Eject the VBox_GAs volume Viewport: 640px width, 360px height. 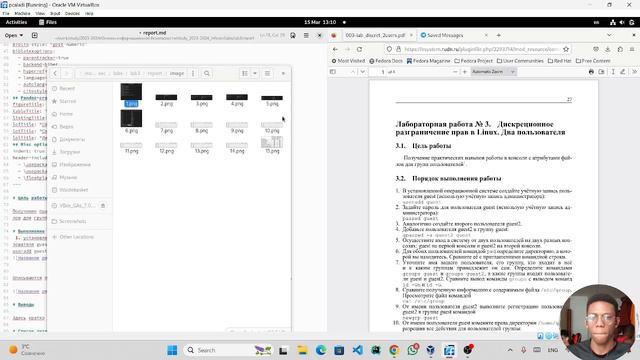pyautogui.click(x=103, y=206)
